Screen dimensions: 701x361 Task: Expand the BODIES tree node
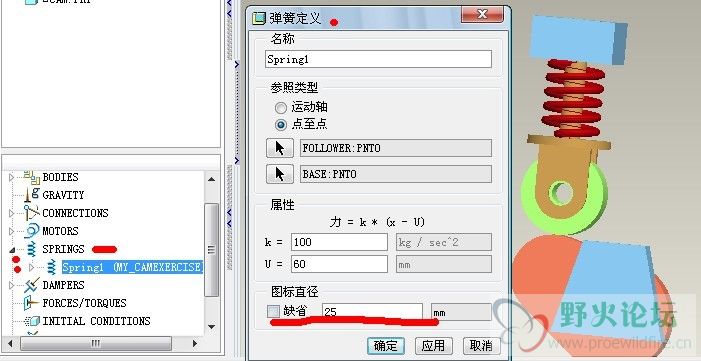click(x=12, y=178)
